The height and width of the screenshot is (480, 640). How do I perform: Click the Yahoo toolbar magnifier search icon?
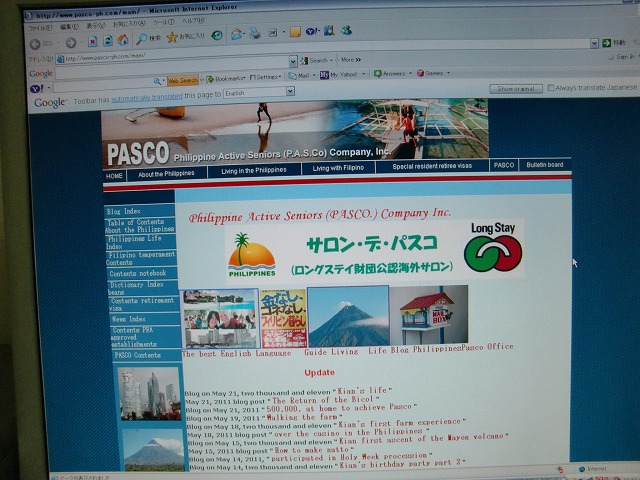157,81
